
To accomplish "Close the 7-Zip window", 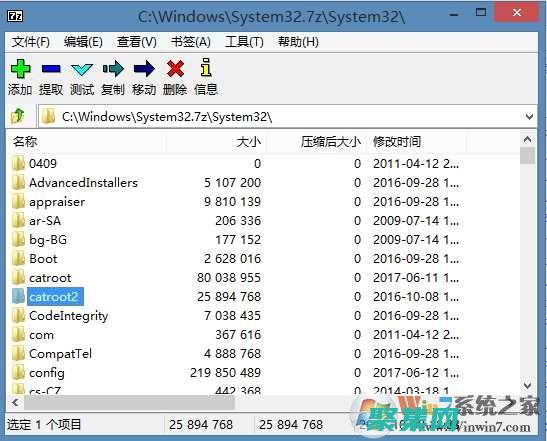I will click(x=517, y=13).
